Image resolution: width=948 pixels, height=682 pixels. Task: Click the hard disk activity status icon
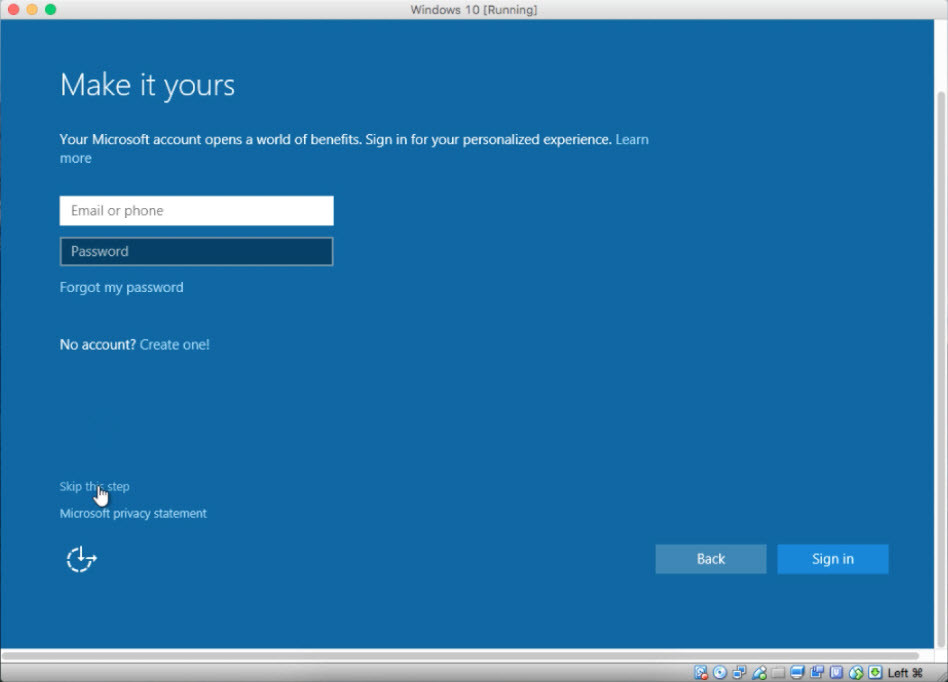click(701, 672)
